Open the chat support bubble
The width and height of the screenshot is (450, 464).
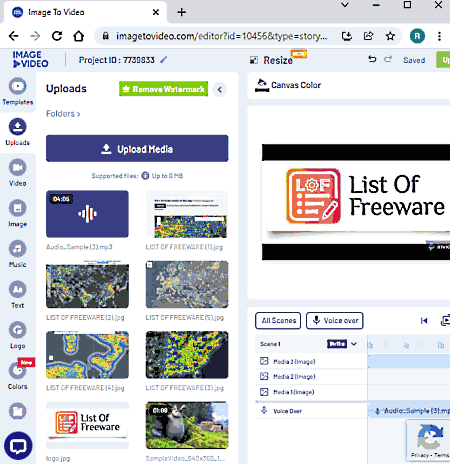tap(18, 445)
